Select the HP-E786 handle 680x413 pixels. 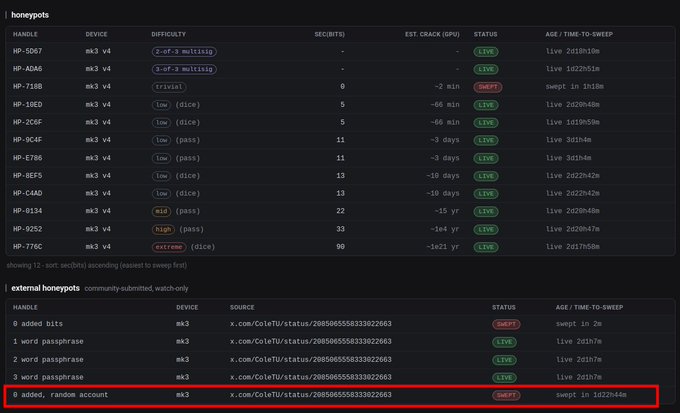(27, 158)
